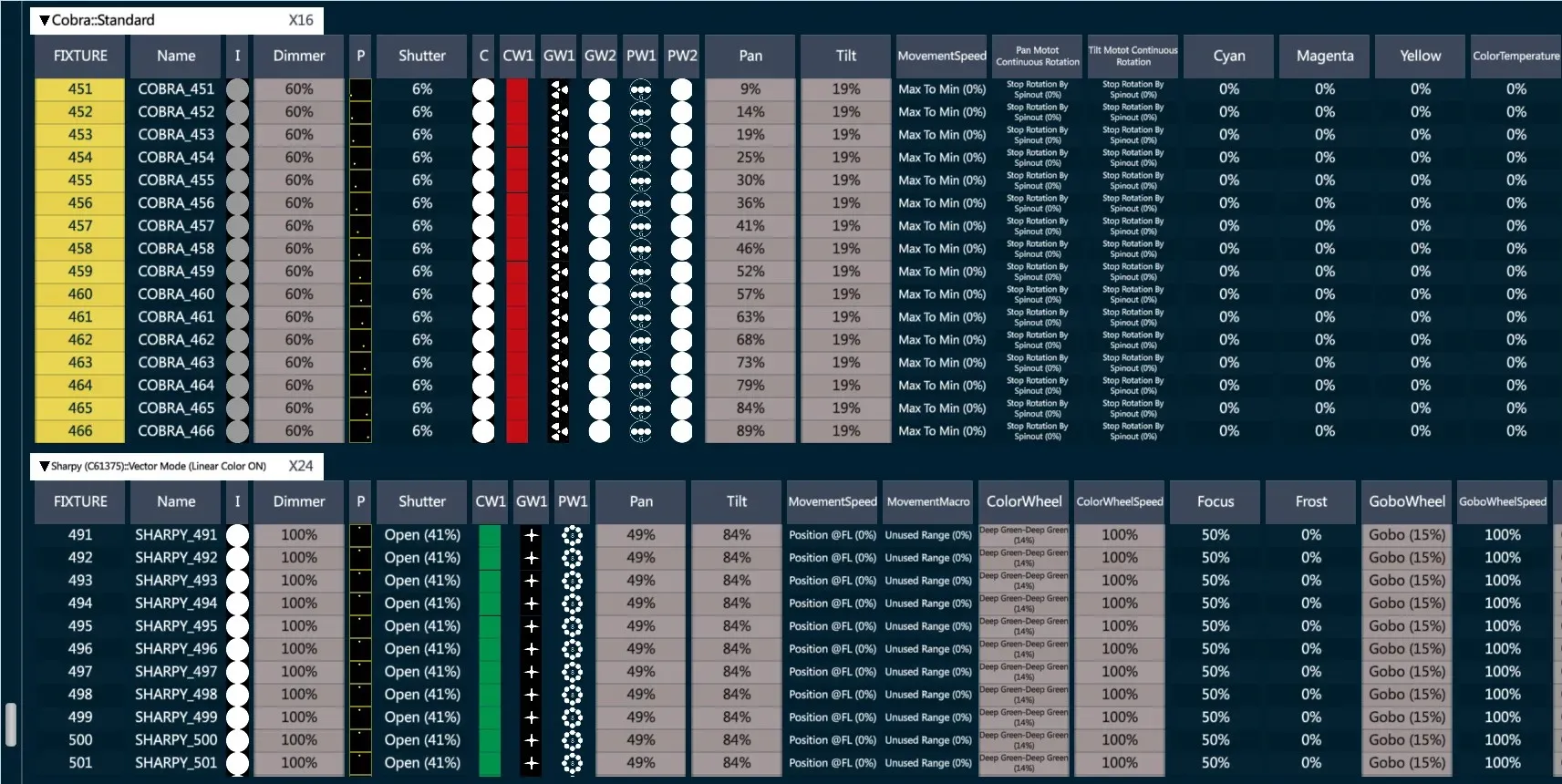Click the white intensity circle for SHARPY_500
1562x784 pixels.
click(x=237, y=740)
